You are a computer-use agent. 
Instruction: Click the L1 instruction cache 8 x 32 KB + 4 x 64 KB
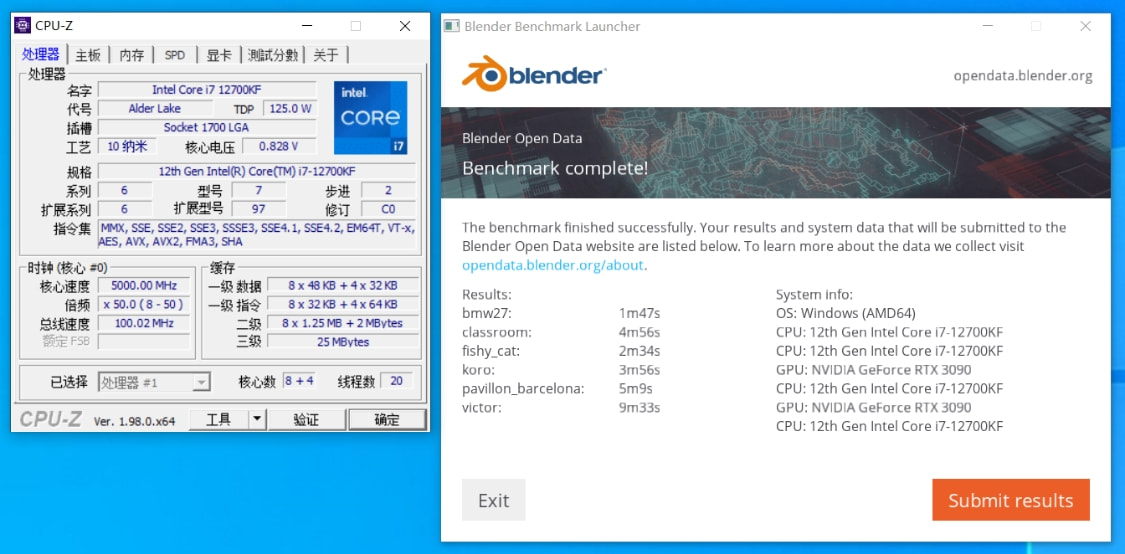tap(343, 304)
